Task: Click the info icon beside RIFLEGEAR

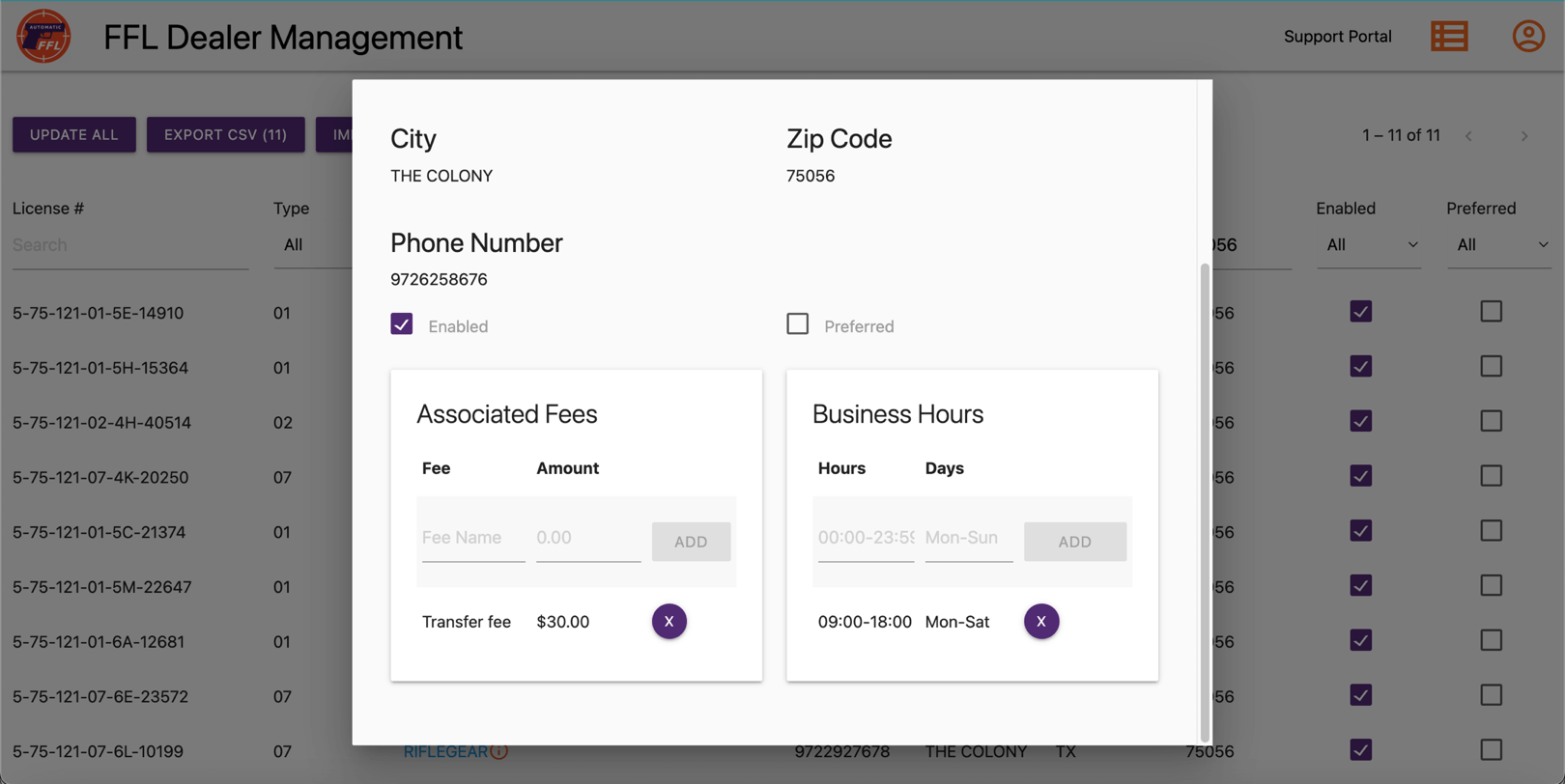Action: point(499,751)
